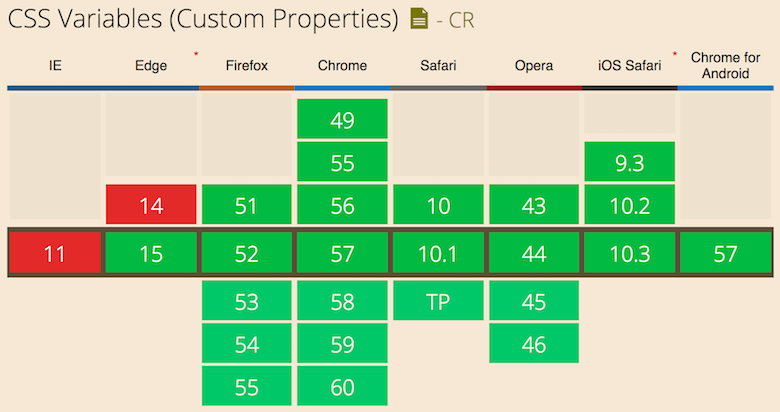
Task: Click iOS Safari 9.3 cell
Action: coord(630,162)
